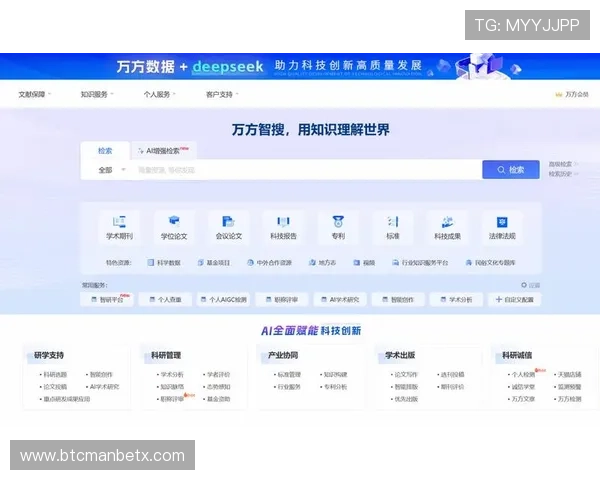Expand the 知识服务 navigation menu
This screenshot has width=600, height=480.
click(x=97, y=94)
